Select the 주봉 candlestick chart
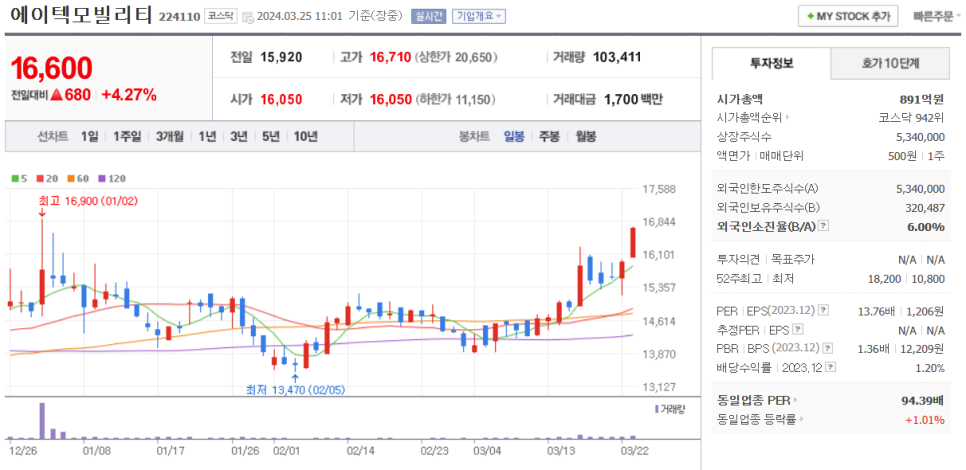Screen dimensions: 966x470 coord(550,137)
